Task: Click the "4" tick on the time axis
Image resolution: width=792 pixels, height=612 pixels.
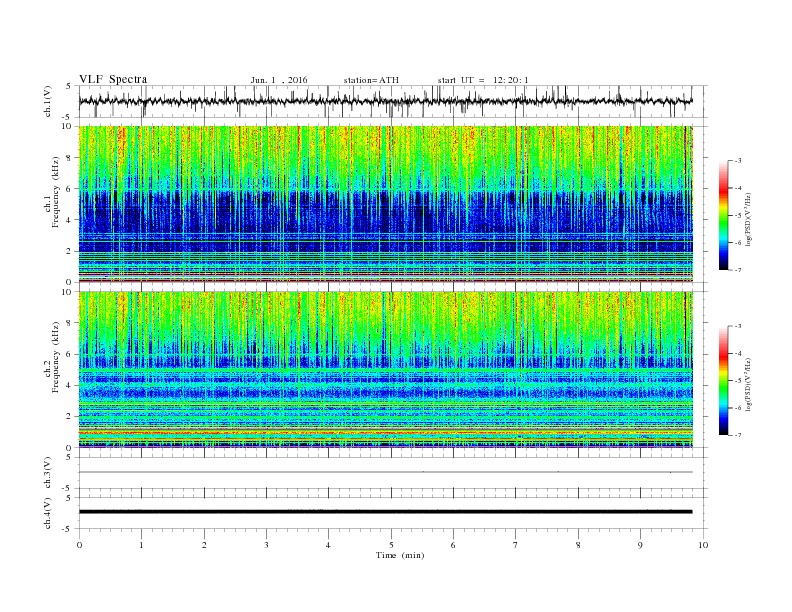Action: coord(328,545)
